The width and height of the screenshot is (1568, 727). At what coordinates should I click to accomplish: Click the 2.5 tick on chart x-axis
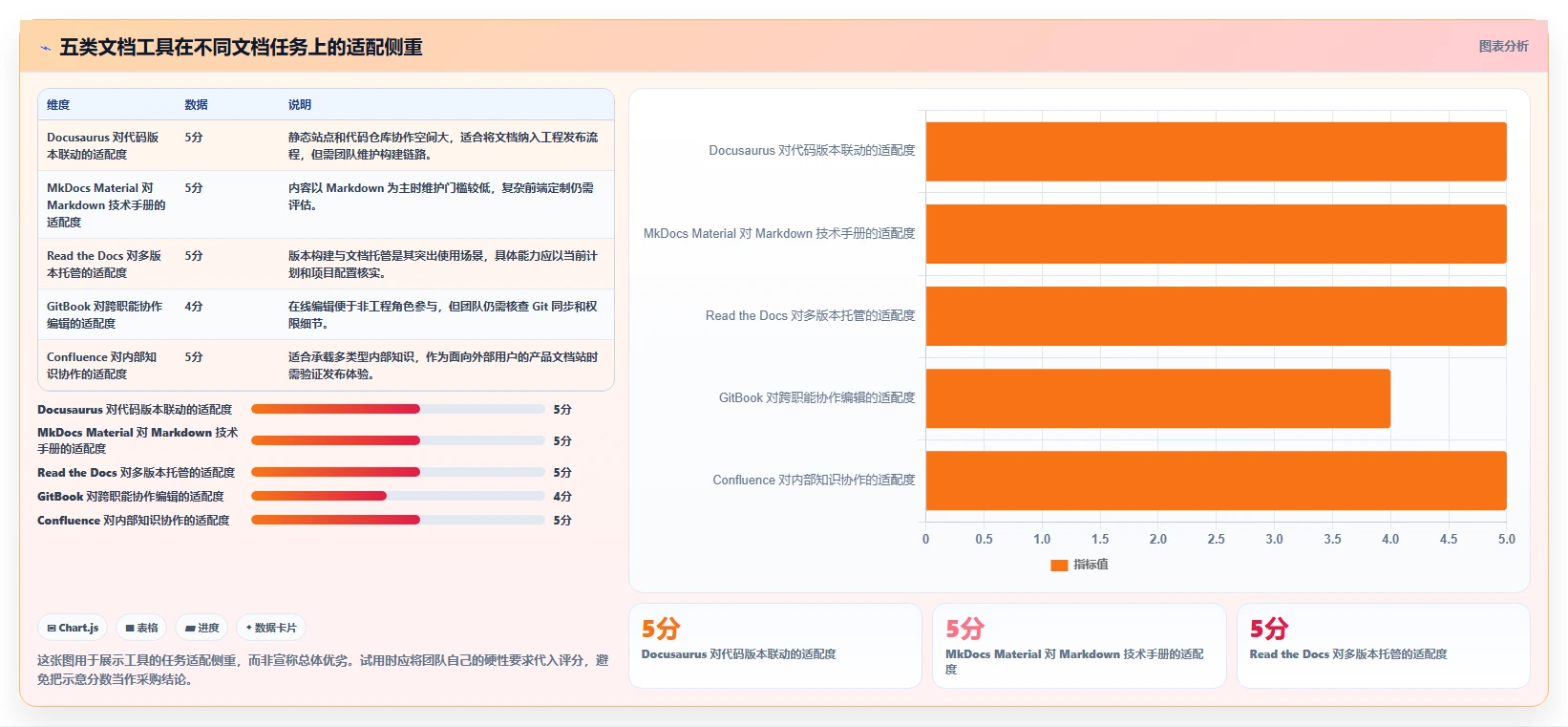coord(1216,539)
